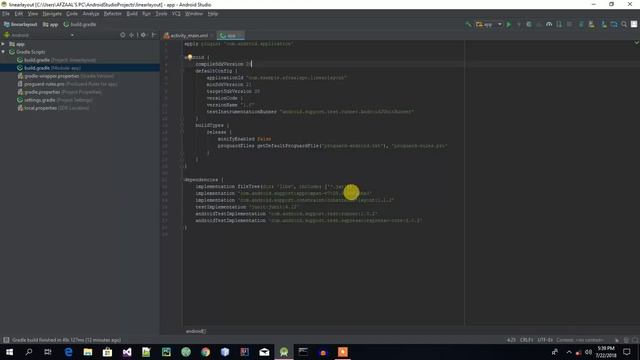Click the yellow lightbulb quick-fix icon
The height and width of the screenshot is (360, 640).
[190, 57]
